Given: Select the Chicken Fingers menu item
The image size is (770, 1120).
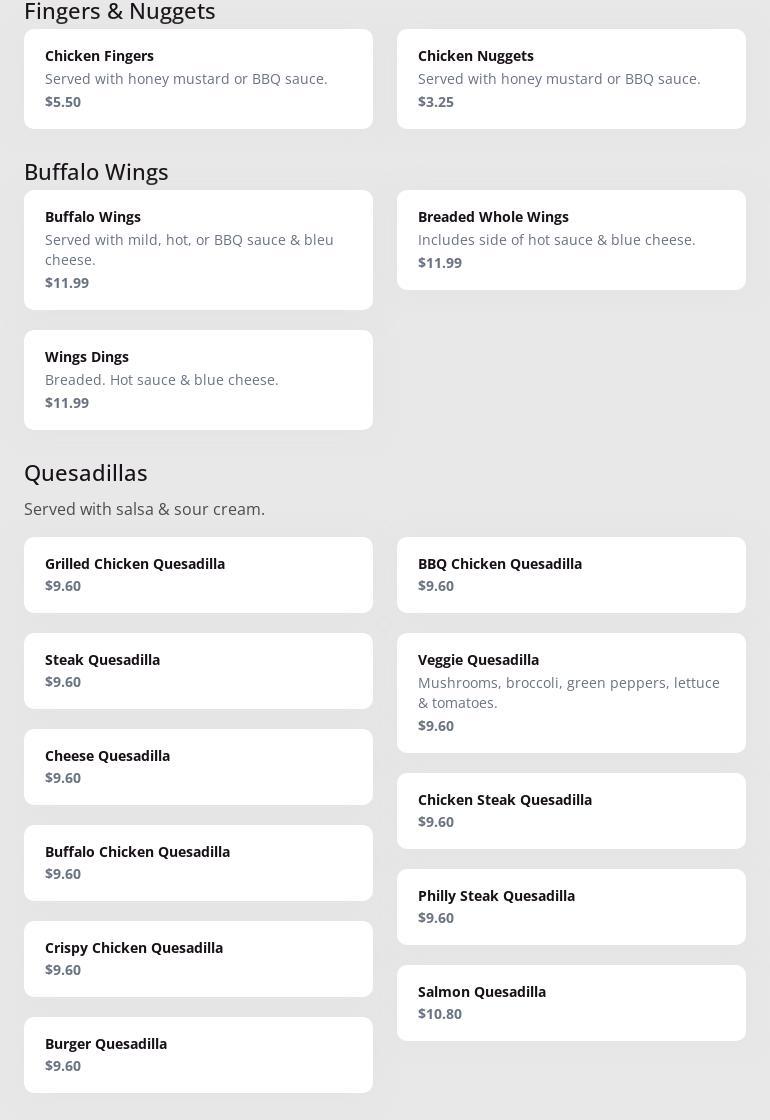Looking at the screenshot, I should (198, 79).
